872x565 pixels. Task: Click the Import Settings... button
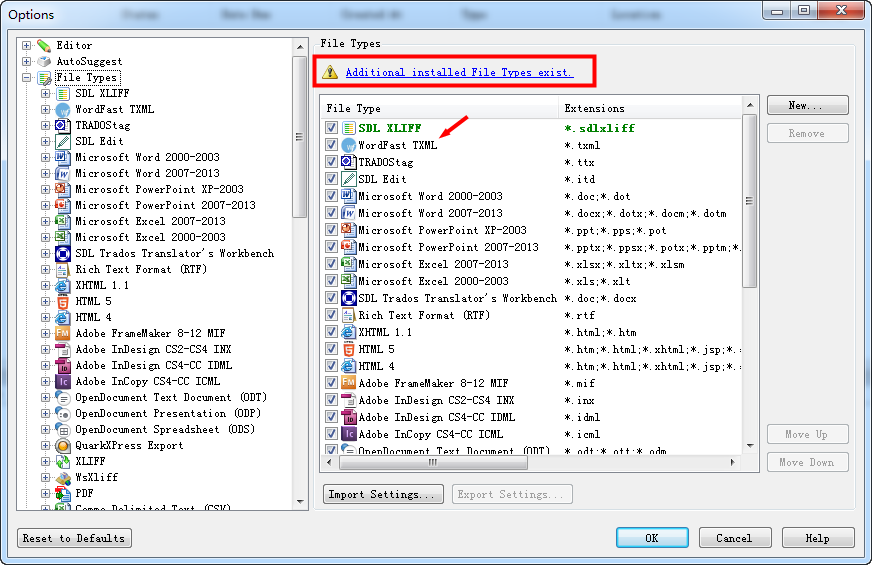(x=383, y=494)
